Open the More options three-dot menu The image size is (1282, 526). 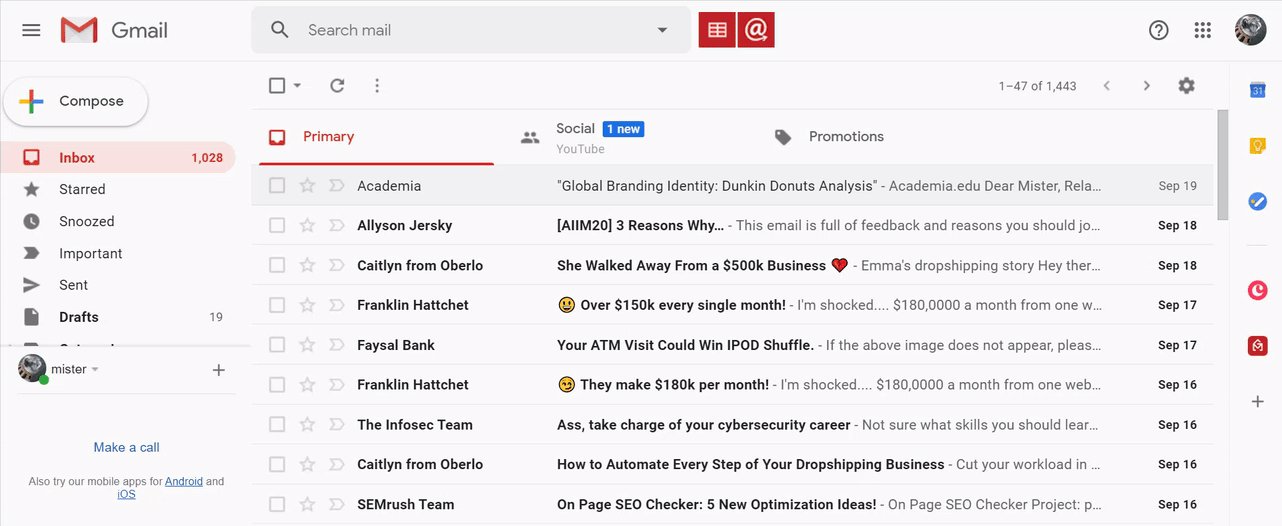tap(377, 86)
